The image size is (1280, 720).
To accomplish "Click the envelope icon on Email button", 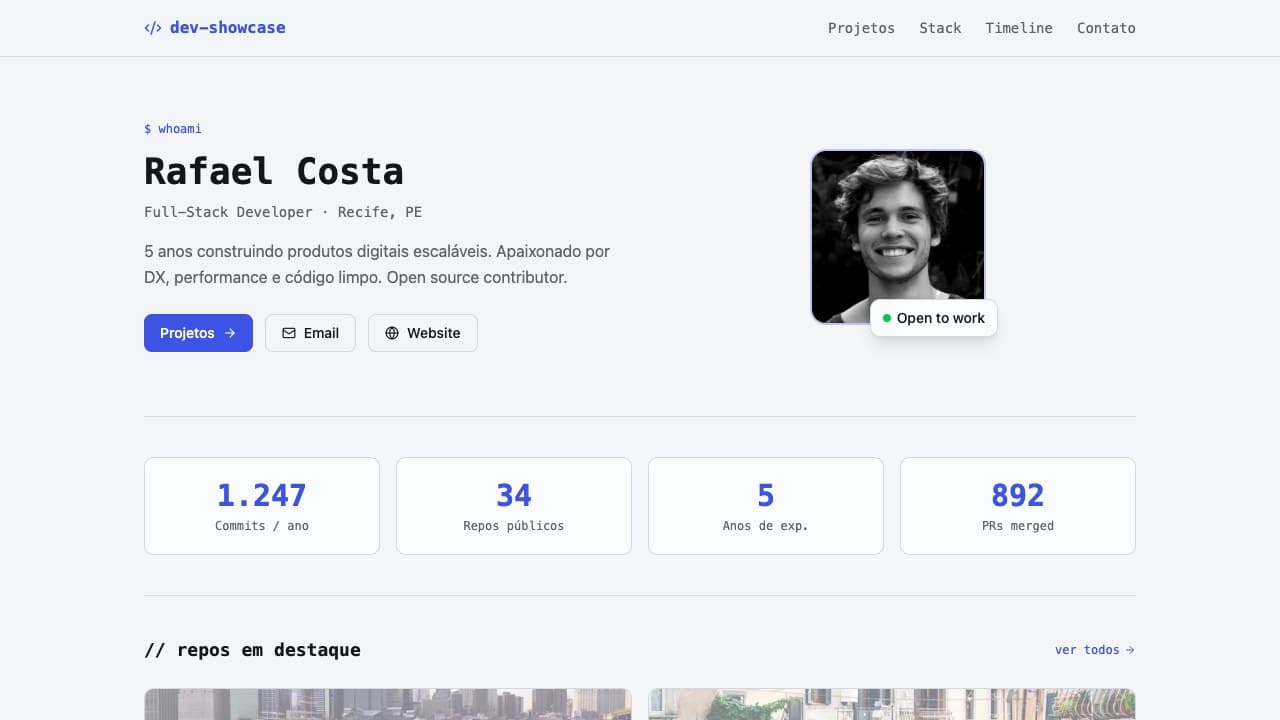I will [289, 333].
